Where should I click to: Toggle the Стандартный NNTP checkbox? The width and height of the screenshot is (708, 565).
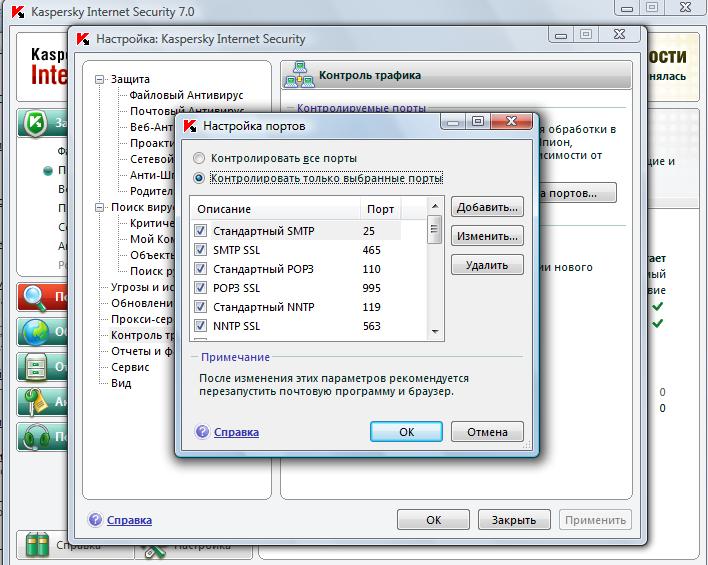(x=200, y=307)
